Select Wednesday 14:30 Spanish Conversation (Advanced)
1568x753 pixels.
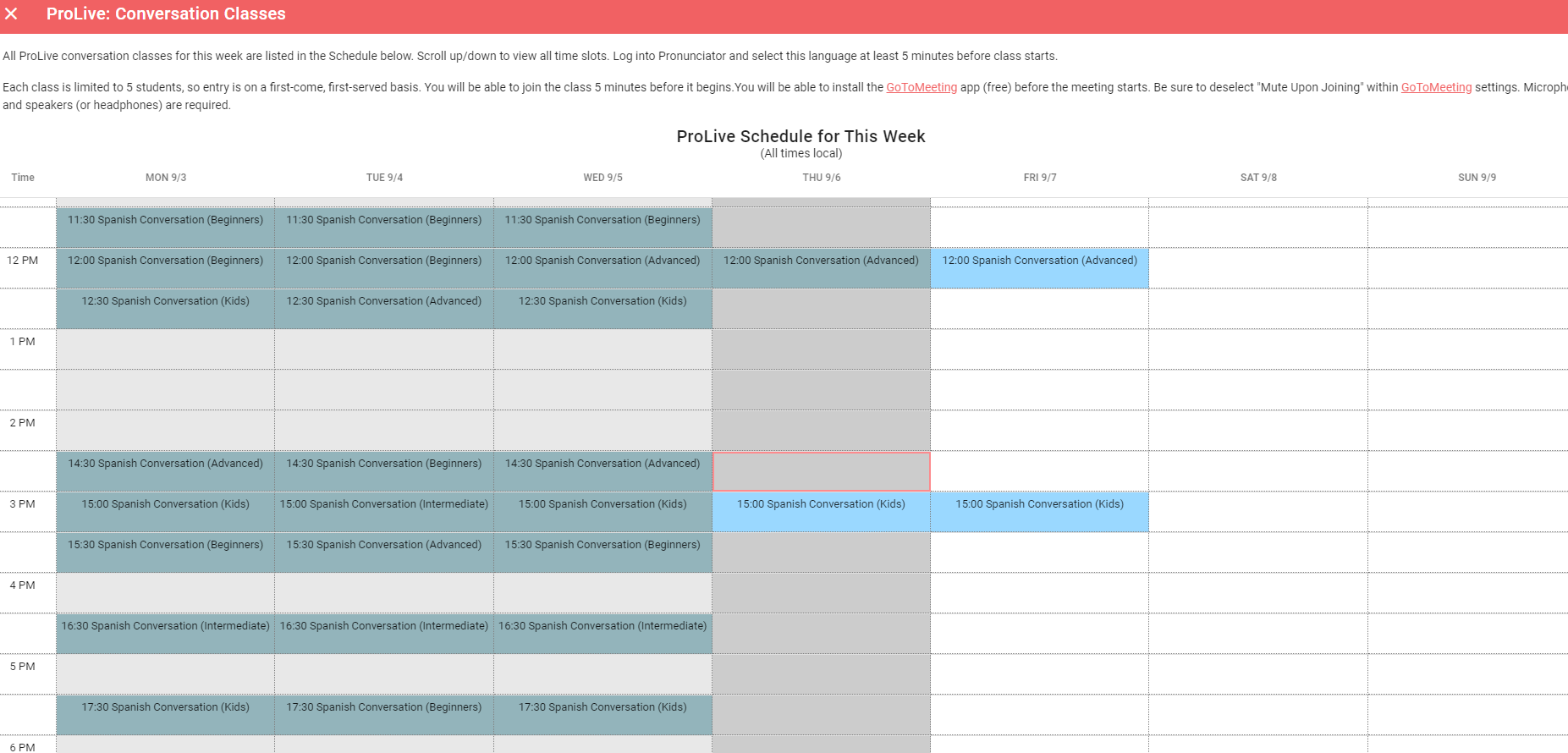(x=602, y=470)
